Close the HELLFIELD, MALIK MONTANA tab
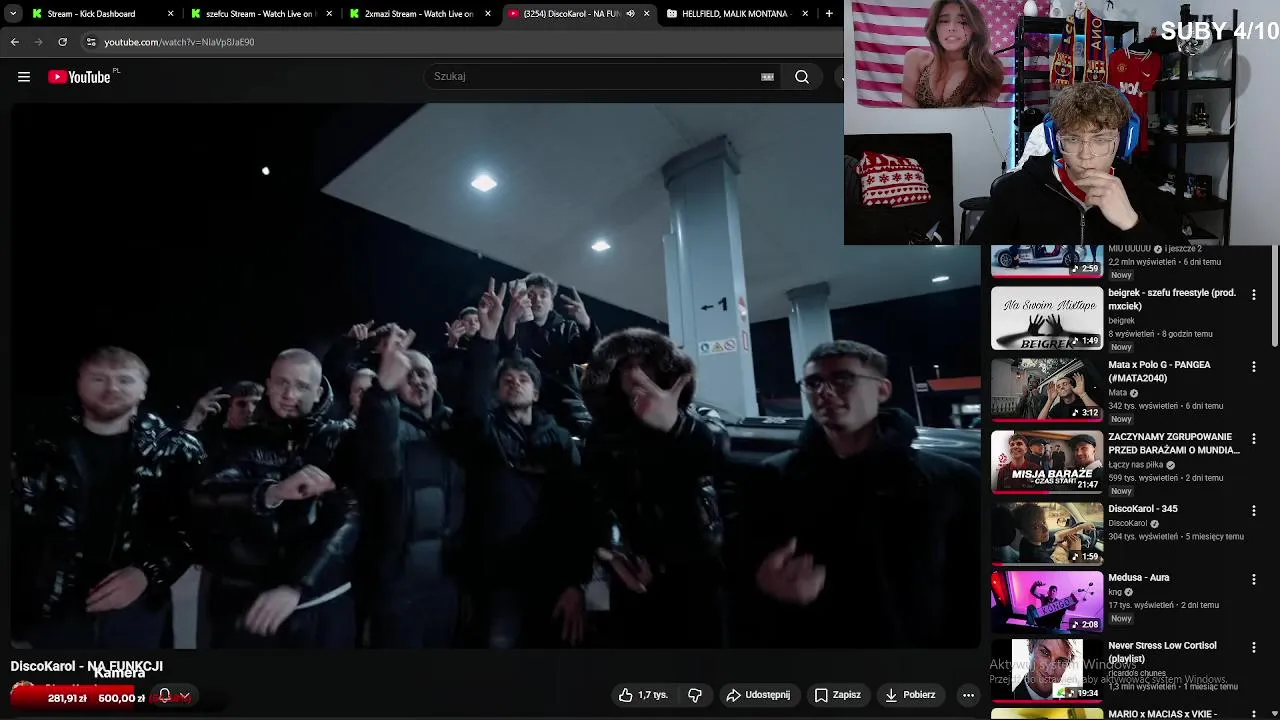The image size is (1280, 720). 805,14
